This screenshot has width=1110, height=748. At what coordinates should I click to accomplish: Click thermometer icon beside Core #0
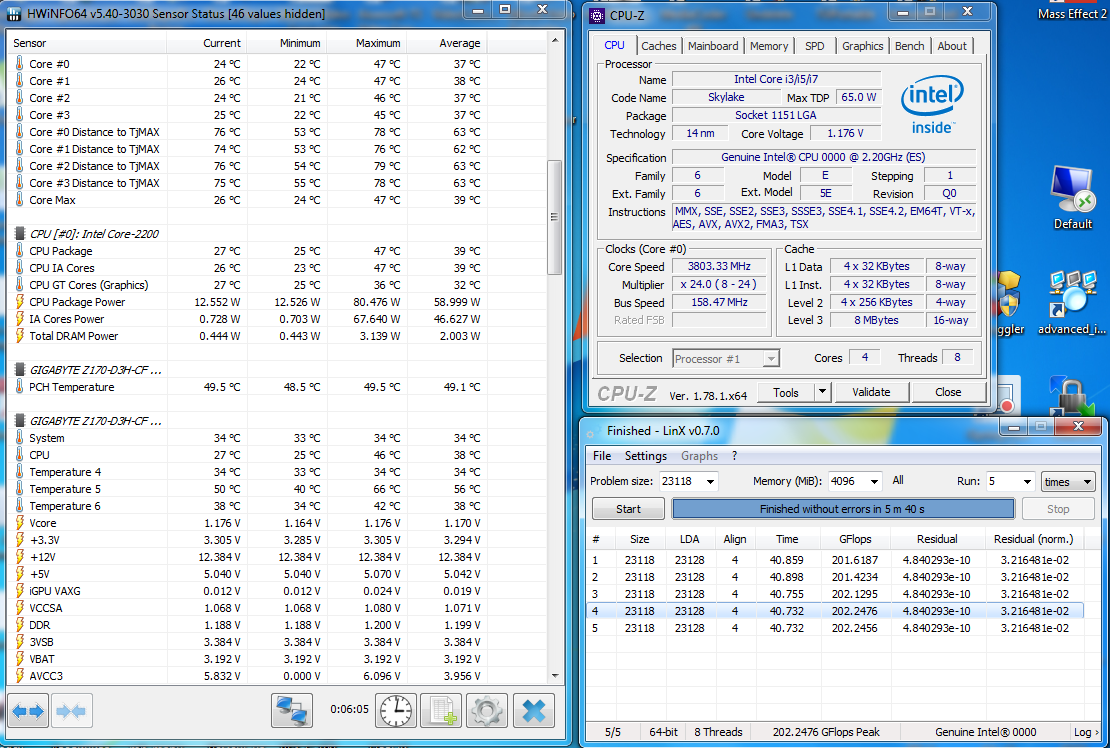tap(20, 64)
